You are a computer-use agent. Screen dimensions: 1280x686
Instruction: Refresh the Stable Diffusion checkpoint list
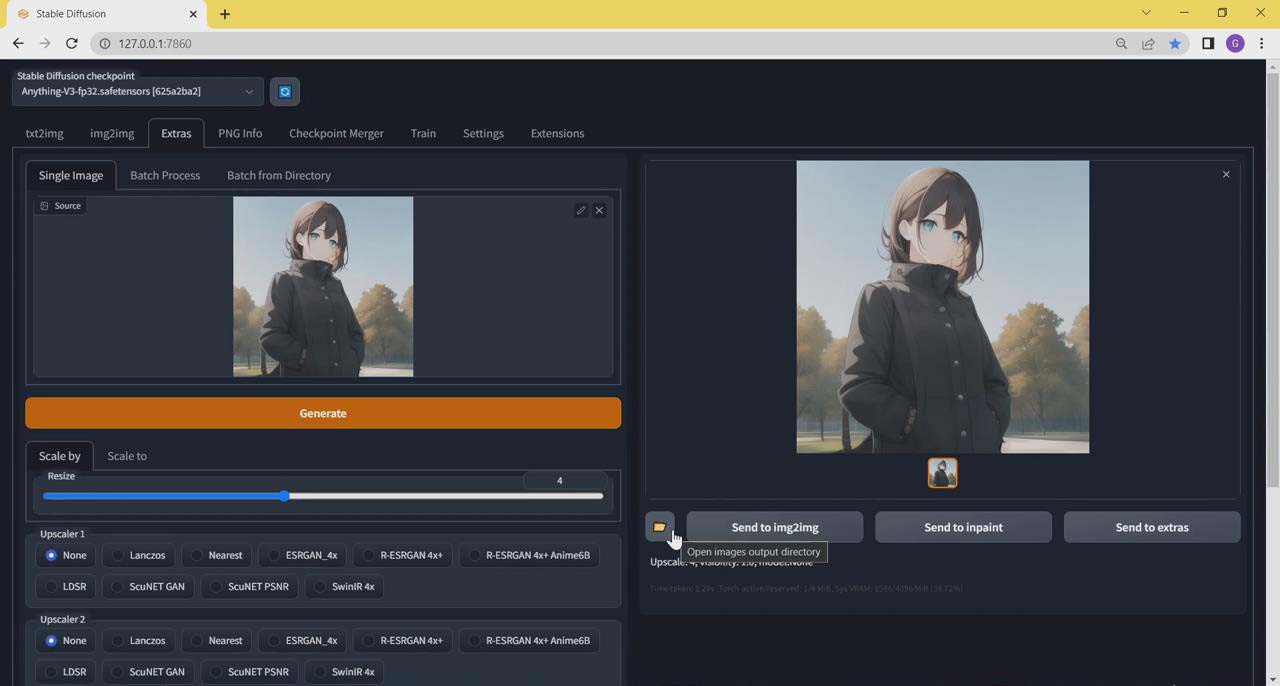285,91
